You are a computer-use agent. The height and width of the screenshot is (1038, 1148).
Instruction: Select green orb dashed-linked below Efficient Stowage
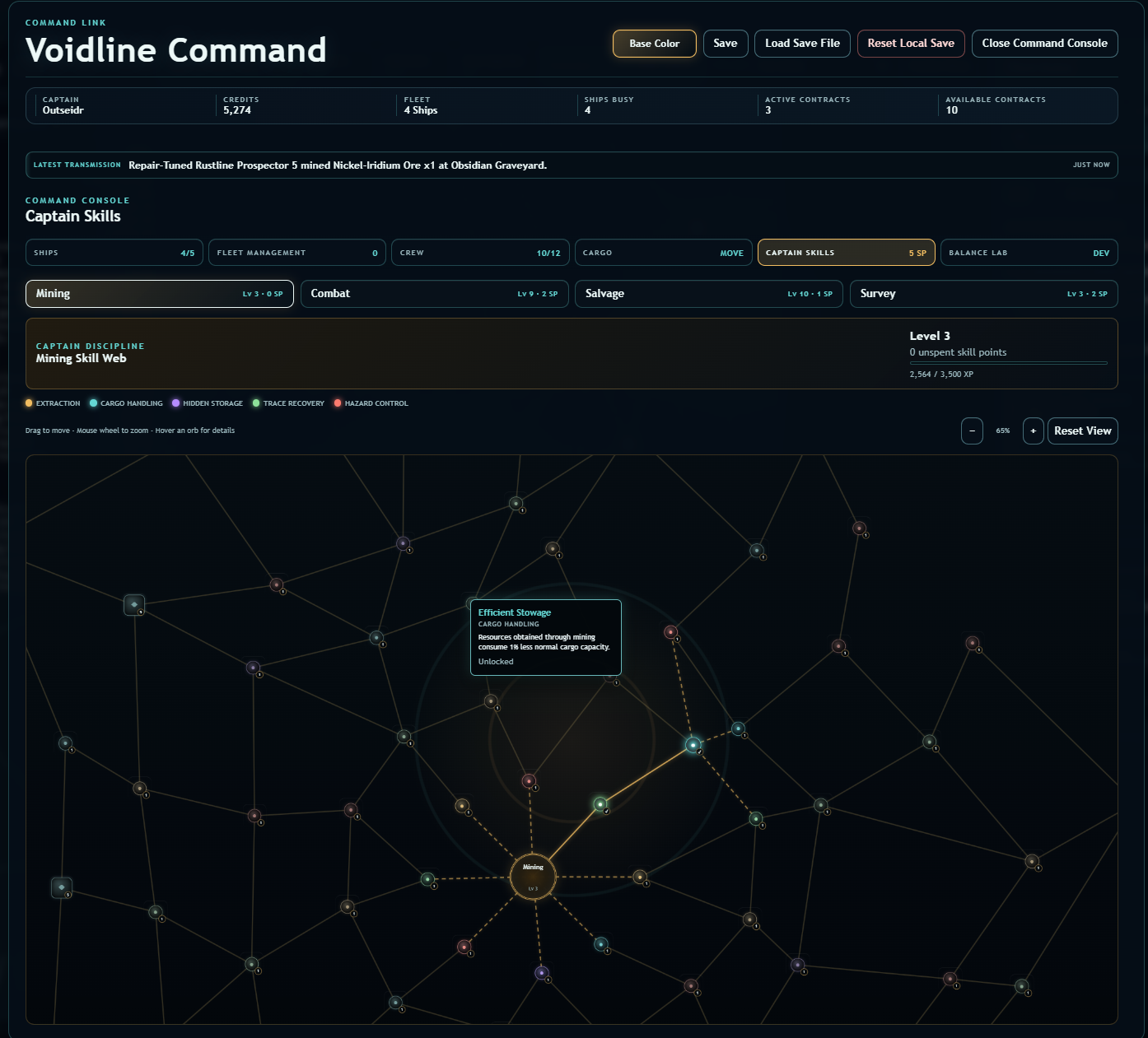click(x=756, y=818)
